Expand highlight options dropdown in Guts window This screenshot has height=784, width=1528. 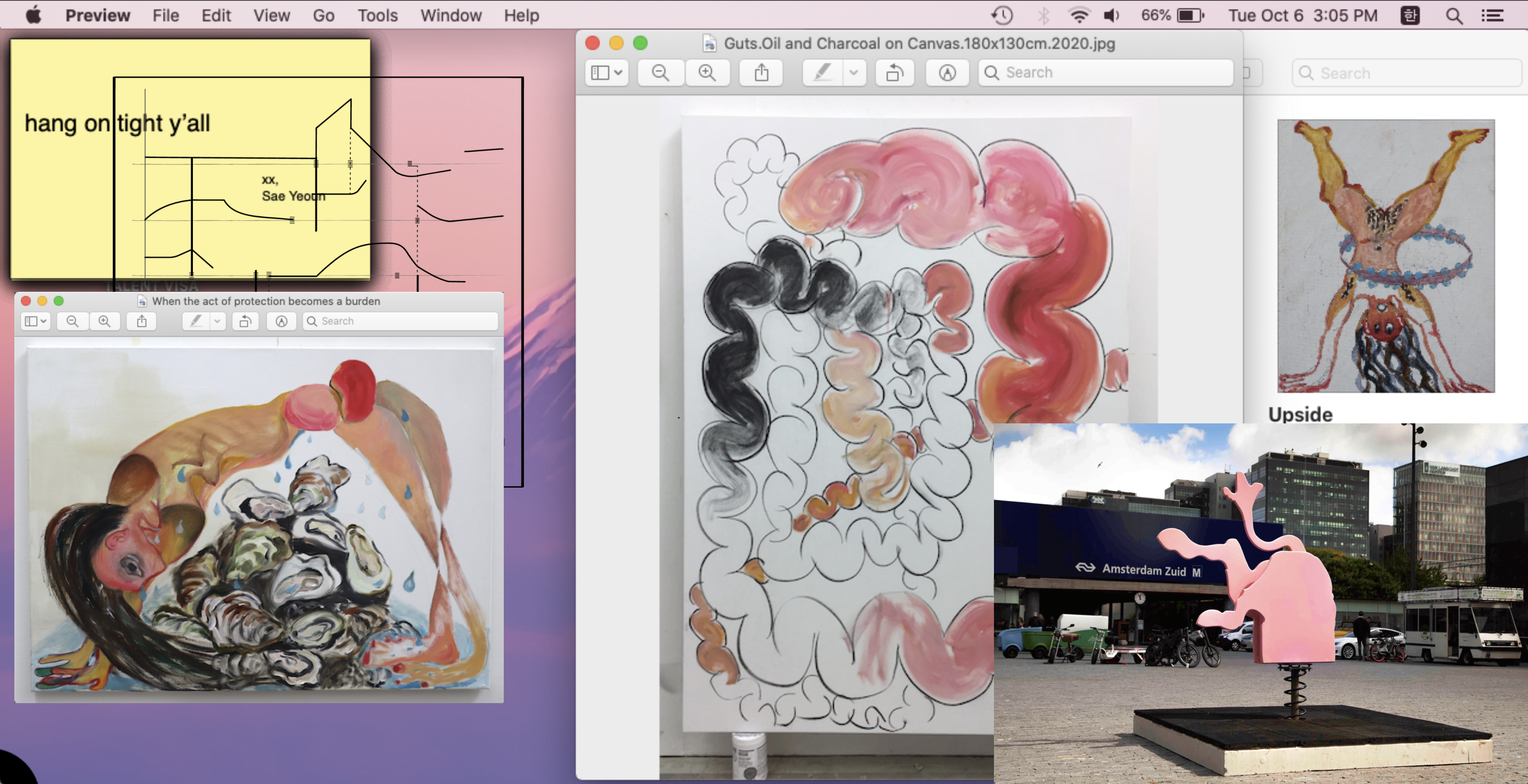(854, 72)
